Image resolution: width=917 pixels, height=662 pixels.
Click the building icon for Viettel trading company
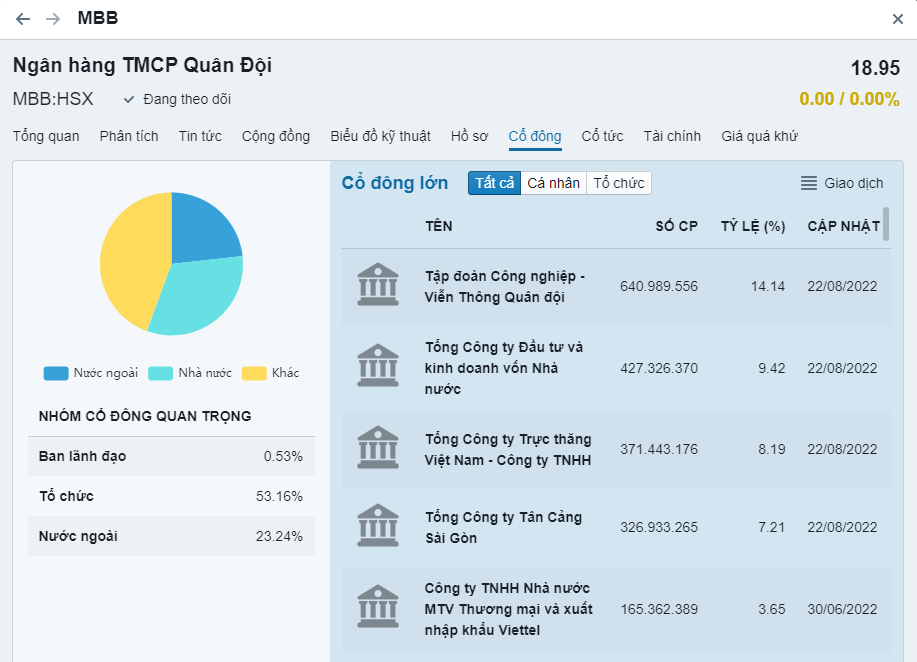click(377, 608)
